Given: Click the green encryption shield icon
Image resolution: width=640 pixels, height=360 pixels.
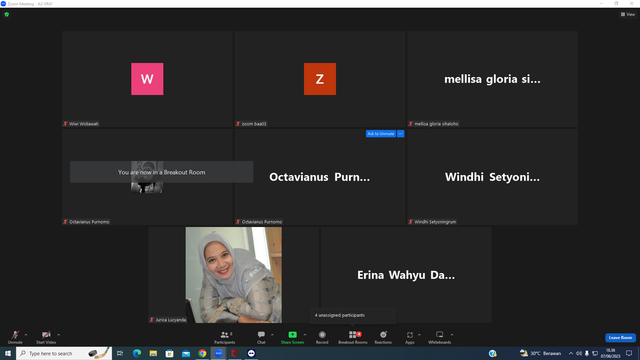Looking at the screenshot, I should click(7, 14).
